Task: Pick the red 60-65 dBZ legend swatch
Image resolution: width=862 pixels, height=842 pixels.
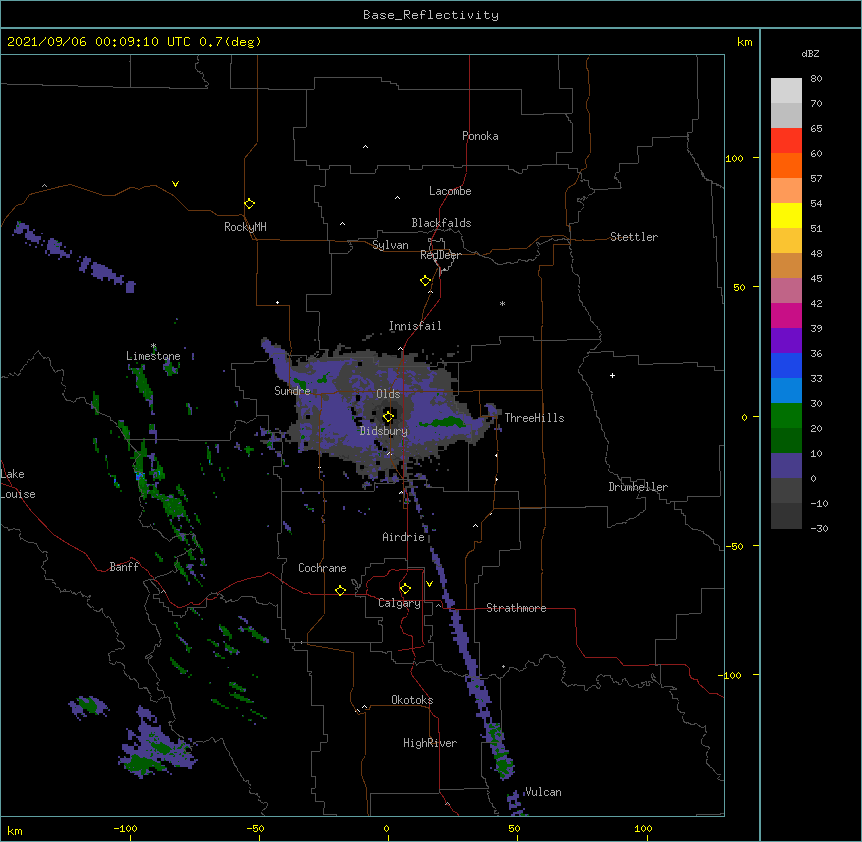Action: [x=786, y=140]
